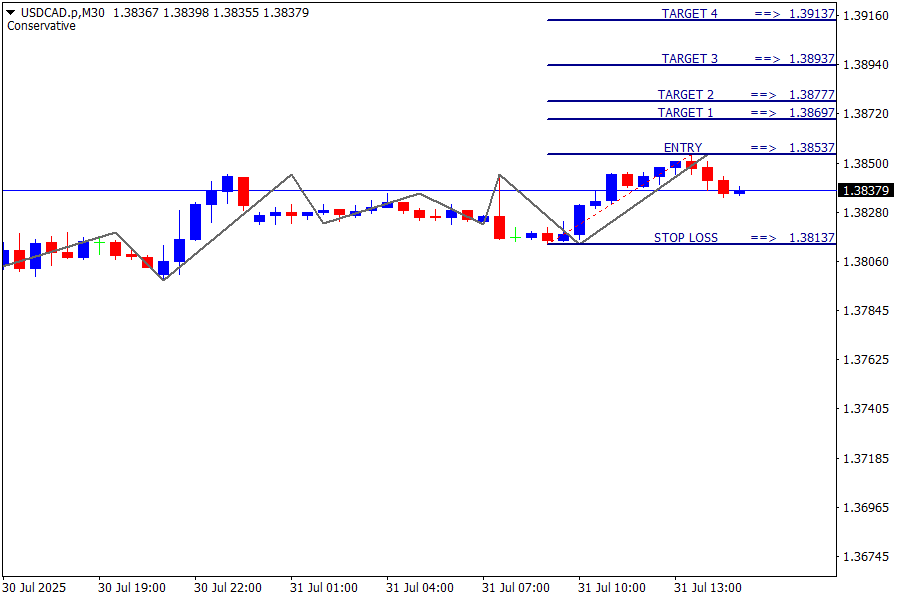Viewport: 900px width, 600px height.
Task: Click the 1.38537 entry price value
Action: tap(812, 148)
